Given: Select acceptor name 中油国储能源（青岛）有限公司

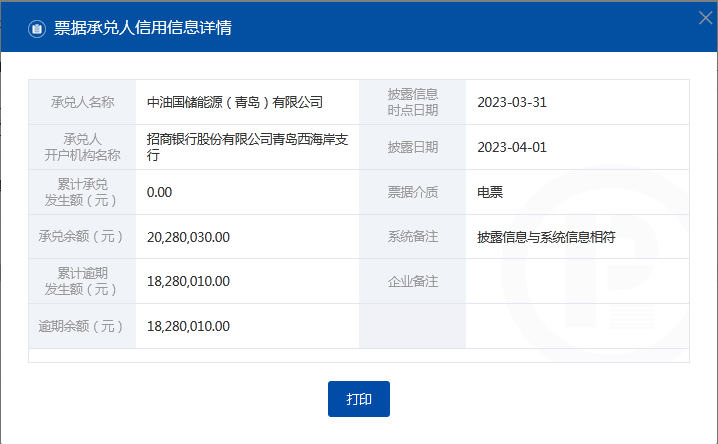Looking at the screenshot, I should click(x=235, y=102).
